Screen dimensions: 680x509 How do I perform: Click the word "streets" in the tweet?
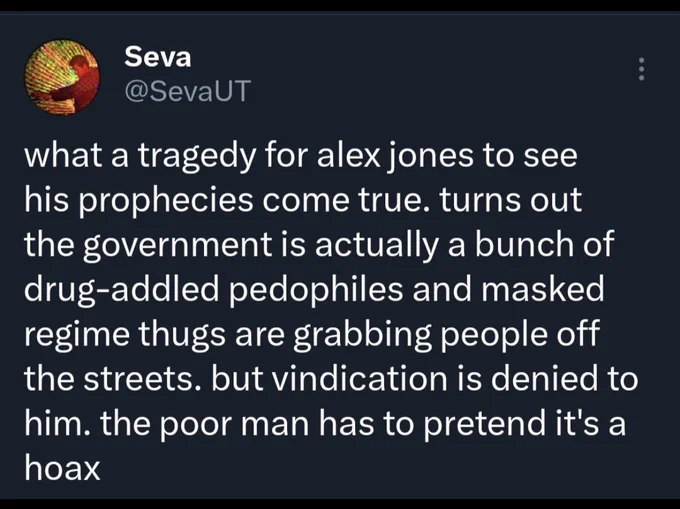[x=138, y=379]
